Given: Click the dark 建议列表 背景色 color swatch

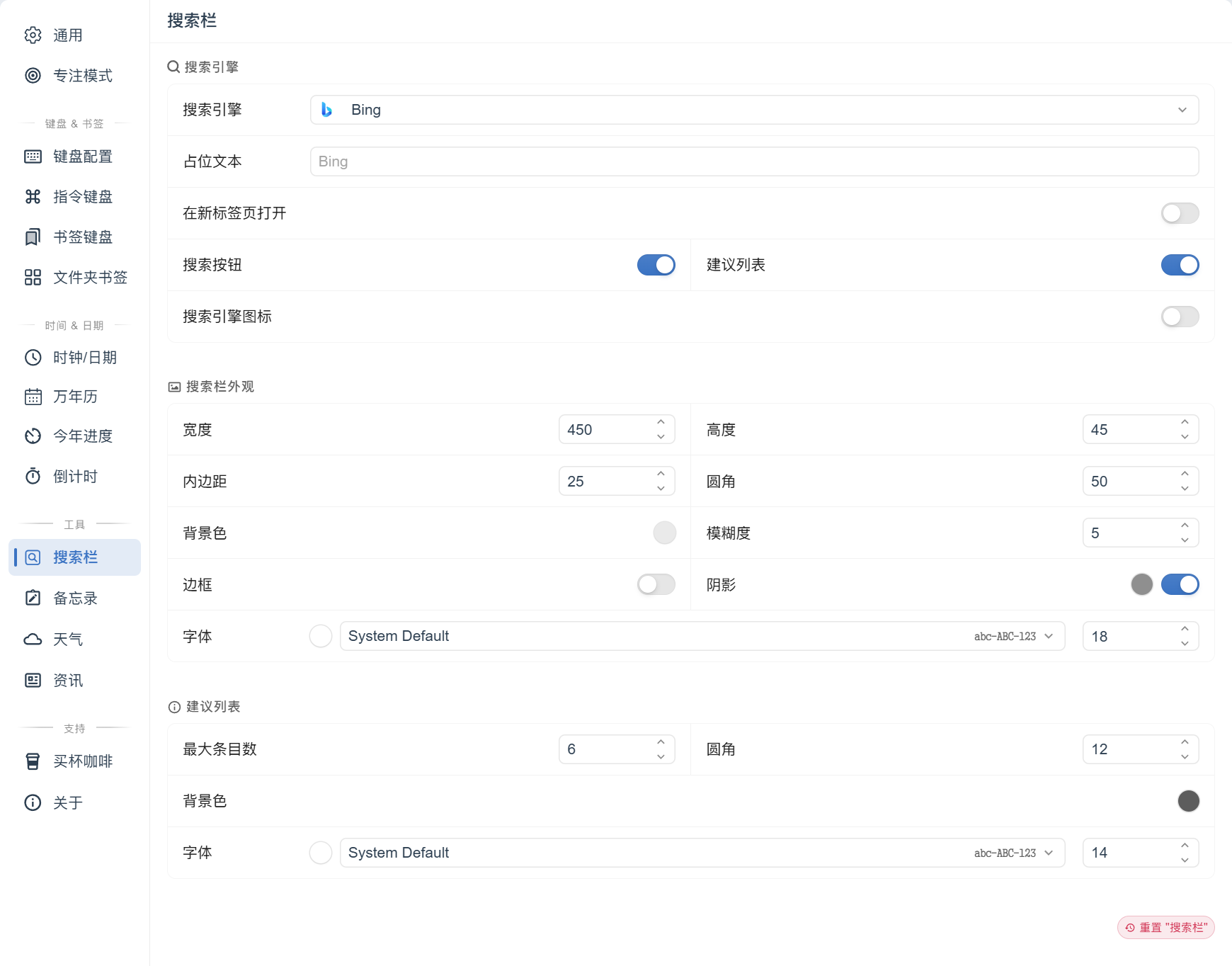Looking at the screenshot, I should point(1188,801).
